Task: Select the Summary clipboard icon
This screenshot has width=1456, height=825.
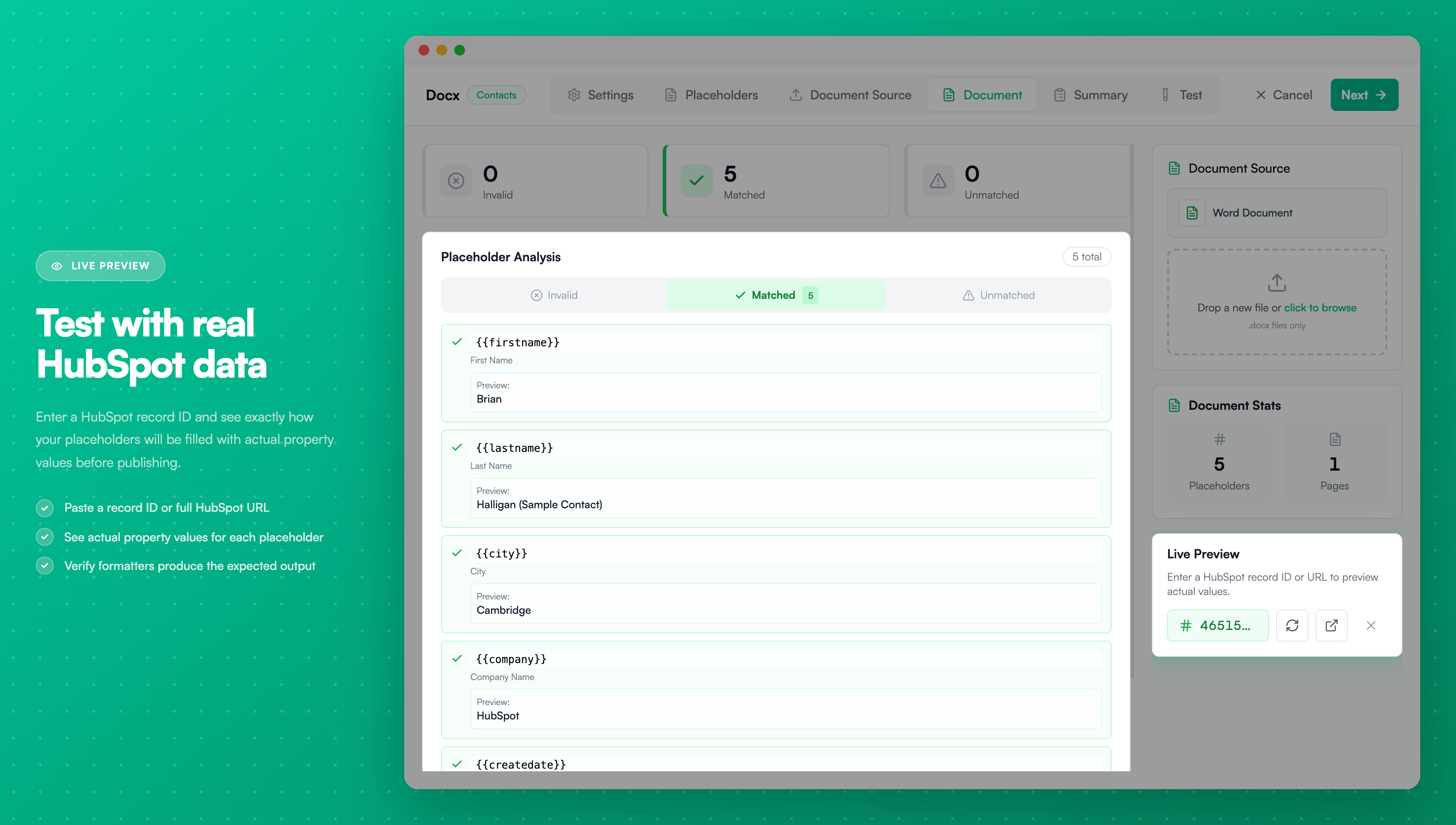Action: 1059,95
